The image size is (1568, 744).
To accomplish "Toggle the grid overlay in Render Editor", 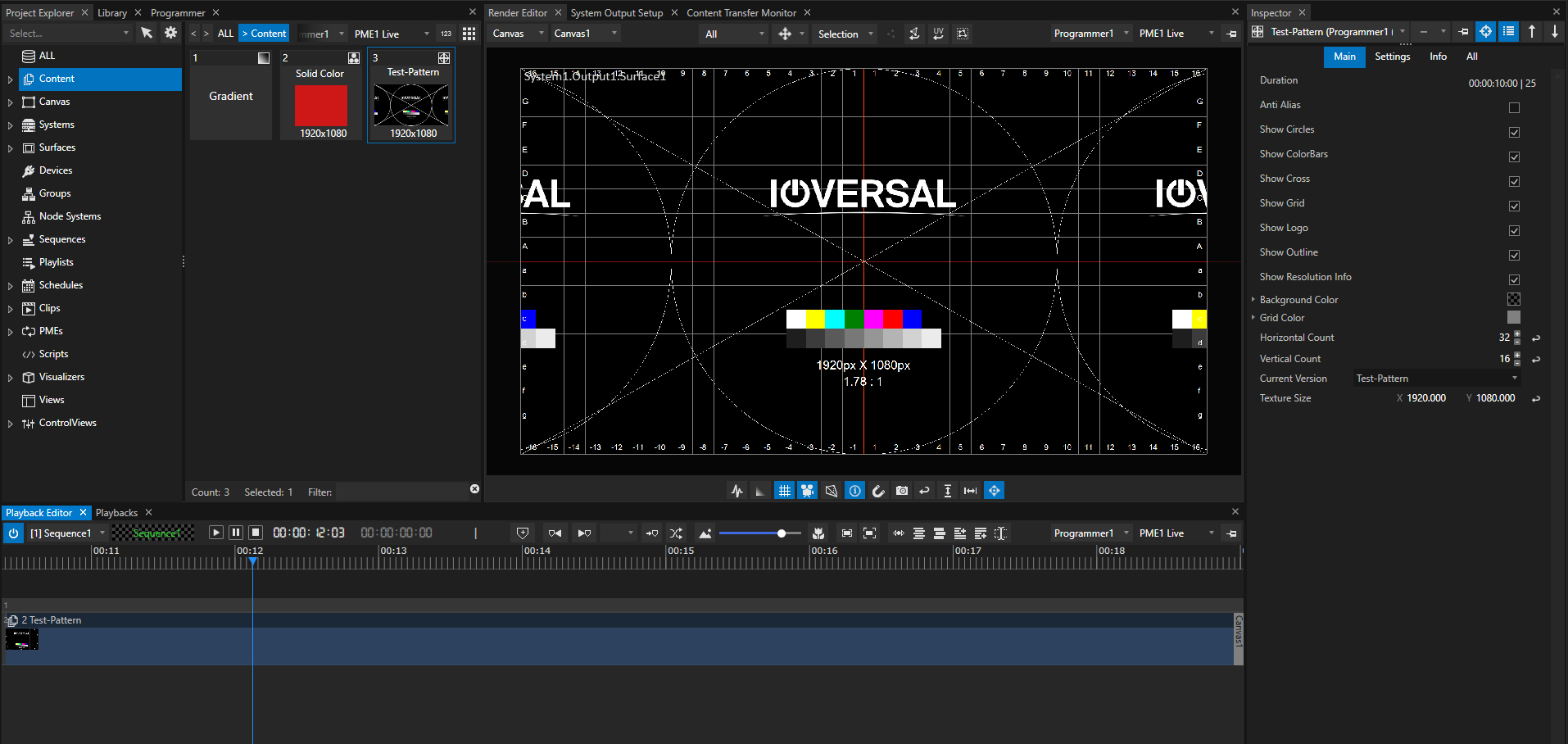I will [x=784, y=491].
